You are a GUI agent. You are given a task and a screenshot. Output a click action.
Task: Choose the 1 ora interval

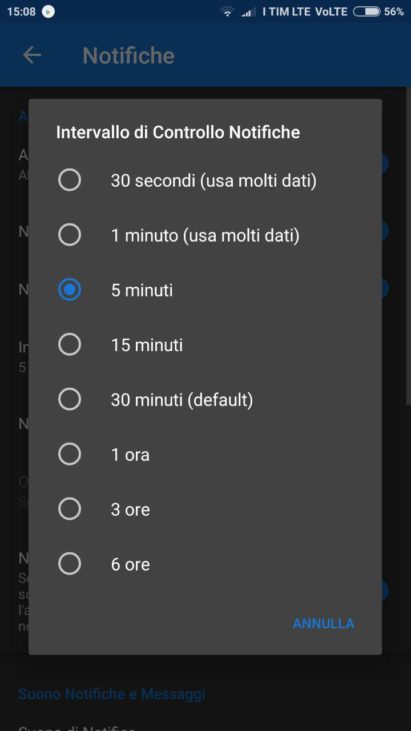coord(205,455)
